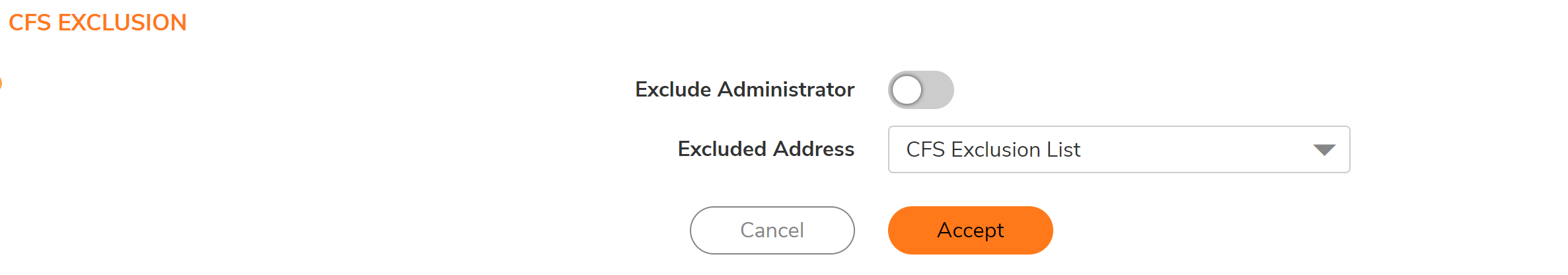Click the CFS Exclusion List text
This screenshot has height=275, width=1568.
(992, 150)
